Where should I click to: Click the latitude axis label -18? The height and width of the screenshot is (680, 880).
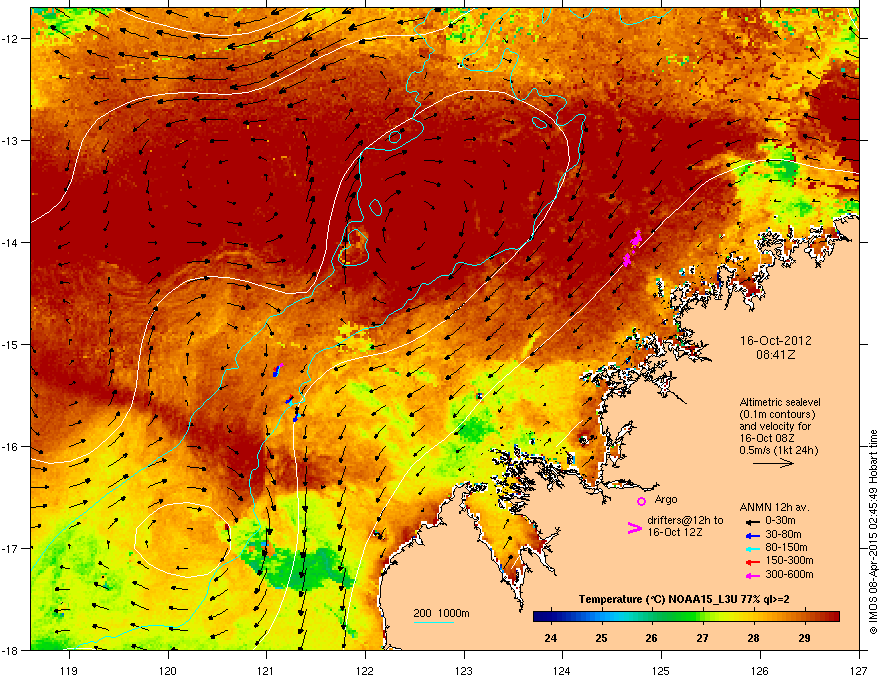(11, 650)
